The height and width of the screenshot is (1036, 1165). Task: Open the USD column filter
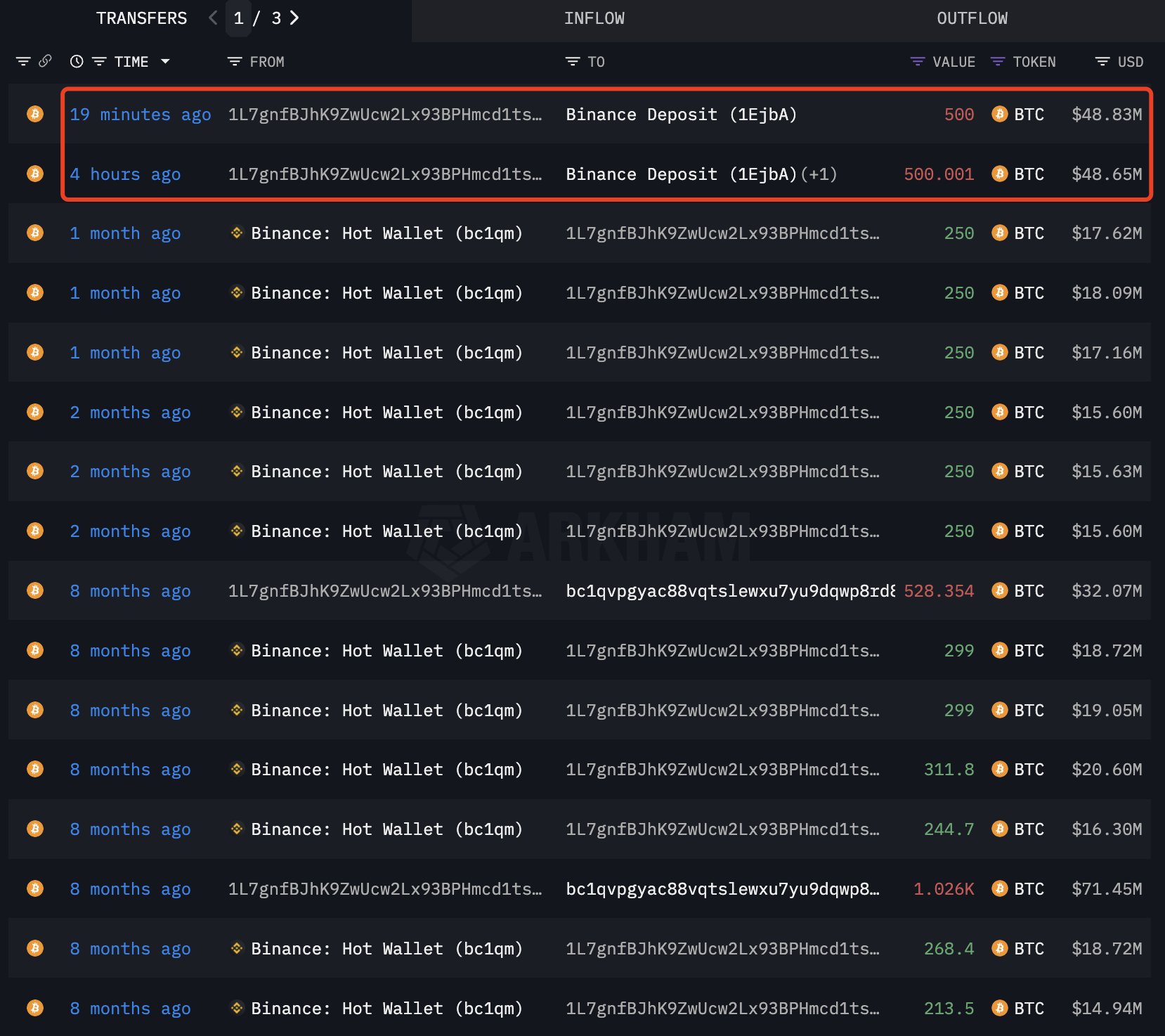pyautogui.click(x=1102, y=62)
